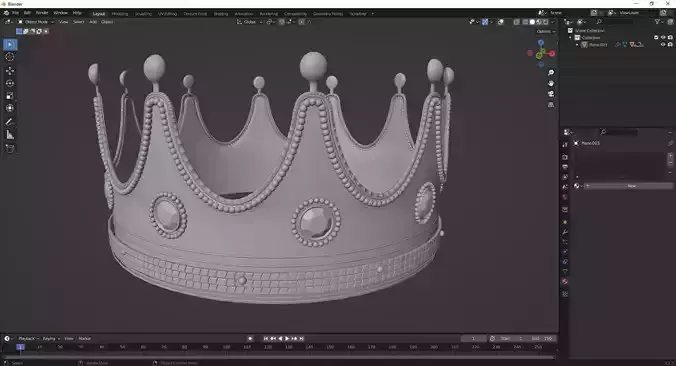
Task: Open the Object Constraints tab icon
Action: 565,262
